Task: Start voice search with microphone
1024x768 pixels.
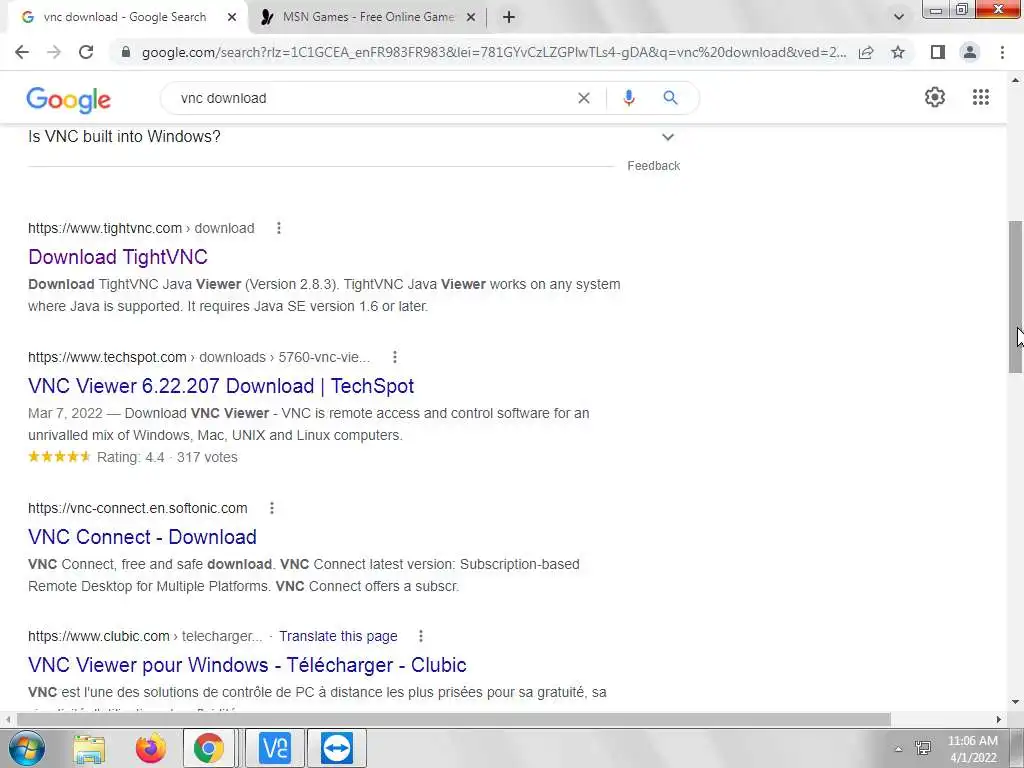Action: coord(628,98)
